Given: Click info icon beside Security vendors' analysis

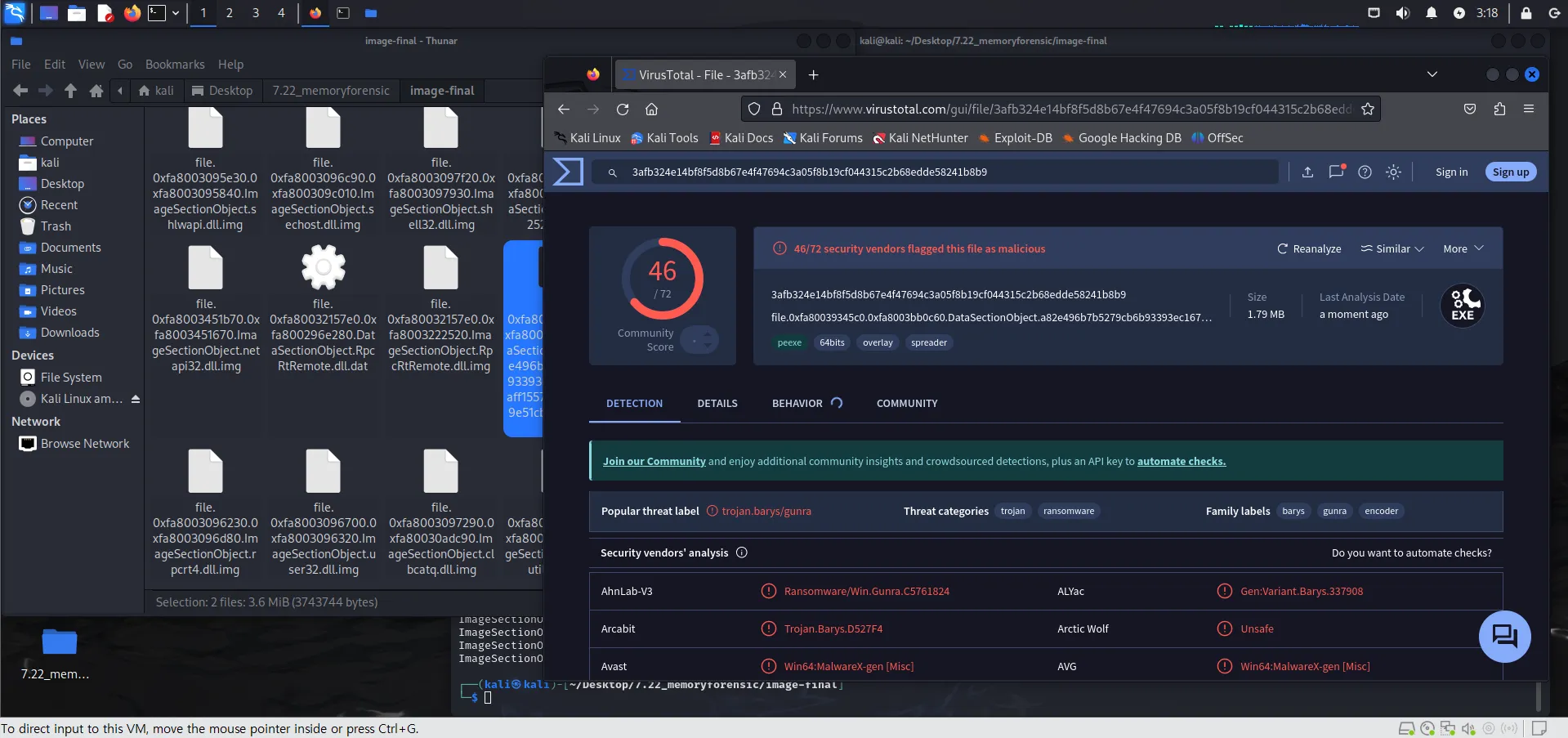Looking at the screenshot, I should point(742,552).
